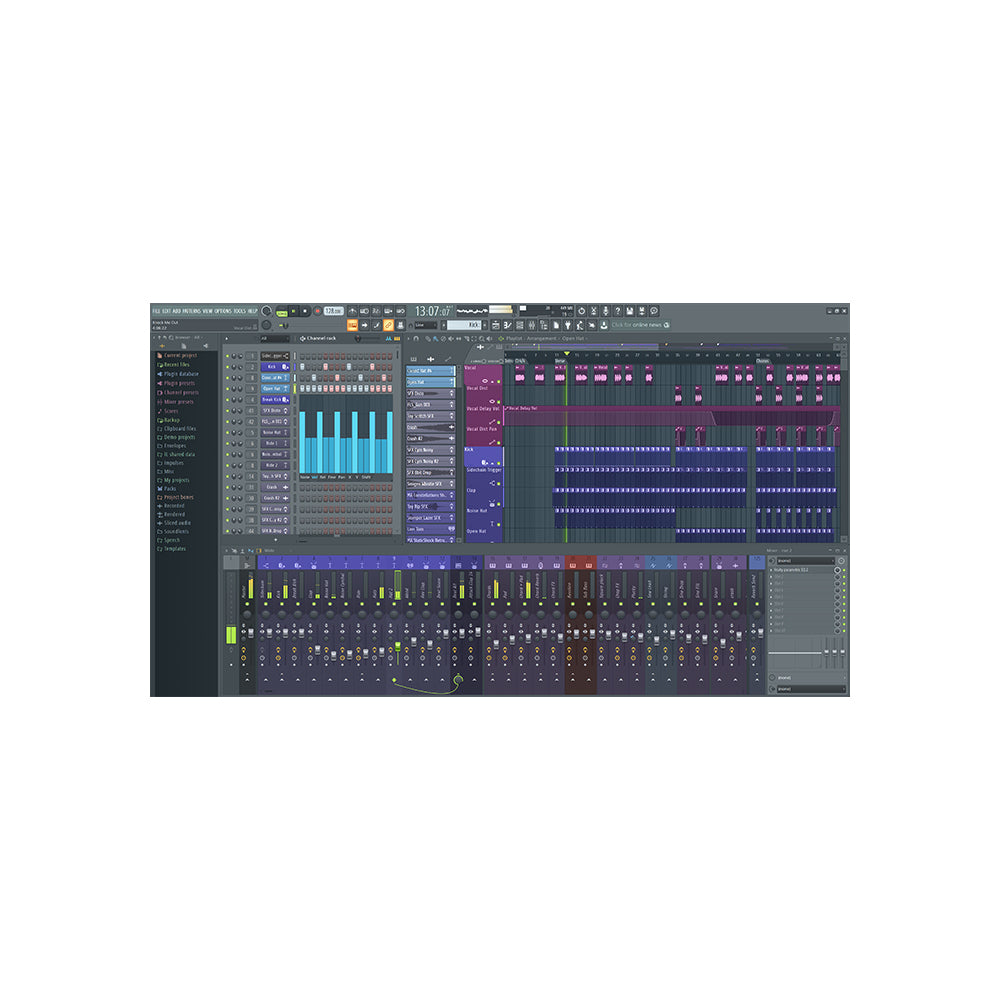Click the Kick channel name button
The image size is (1000, 1000).
click(271, 367)
